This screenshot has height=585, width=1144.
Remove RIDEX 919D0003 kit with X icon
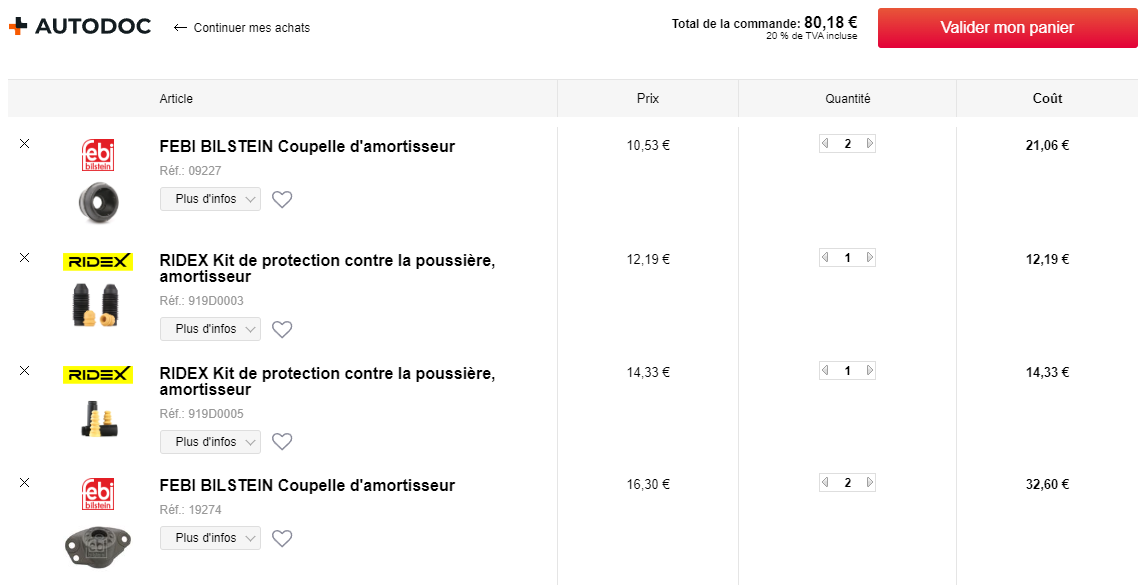point(24,257)
